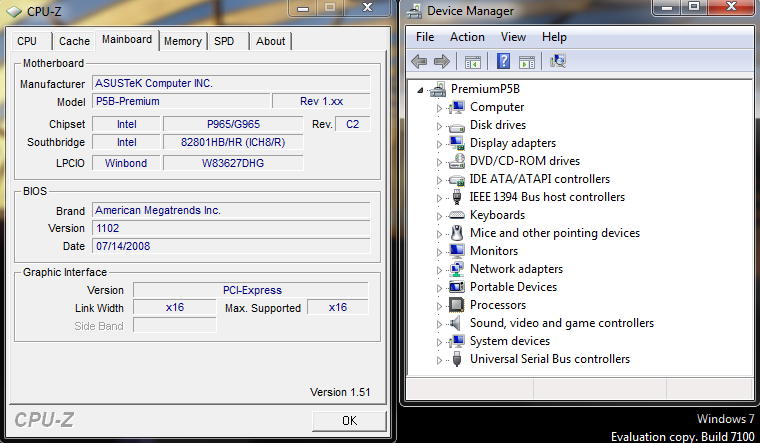This screenshot has width=760, height=443.
Task: Click the Mice and other pointing devices icon
Action: [x=457, y=233]
